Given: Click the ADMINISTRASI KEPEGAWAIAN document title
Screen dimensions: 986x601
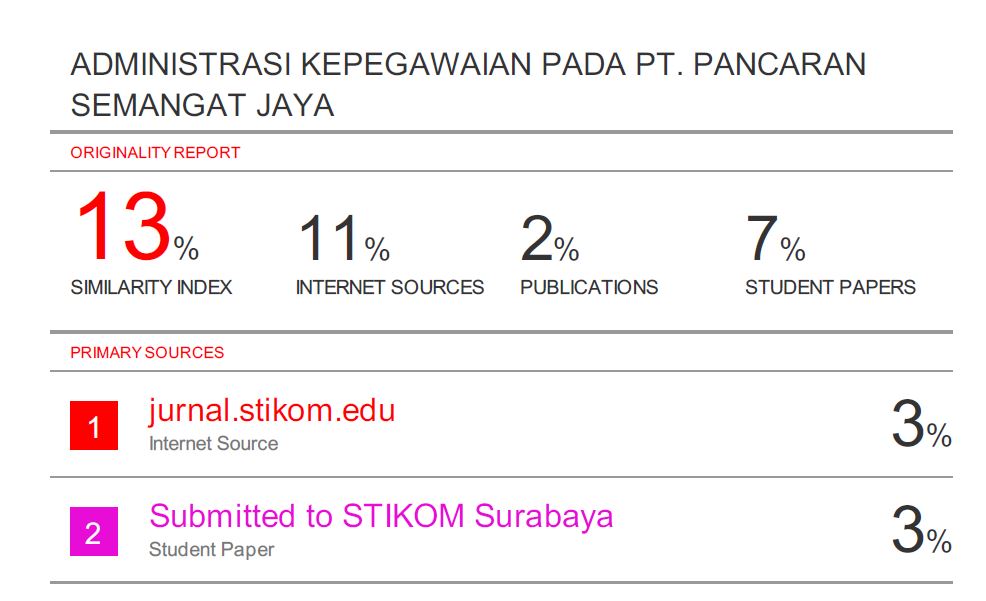Looking at the screenshot, I should [x=468, y=65].
